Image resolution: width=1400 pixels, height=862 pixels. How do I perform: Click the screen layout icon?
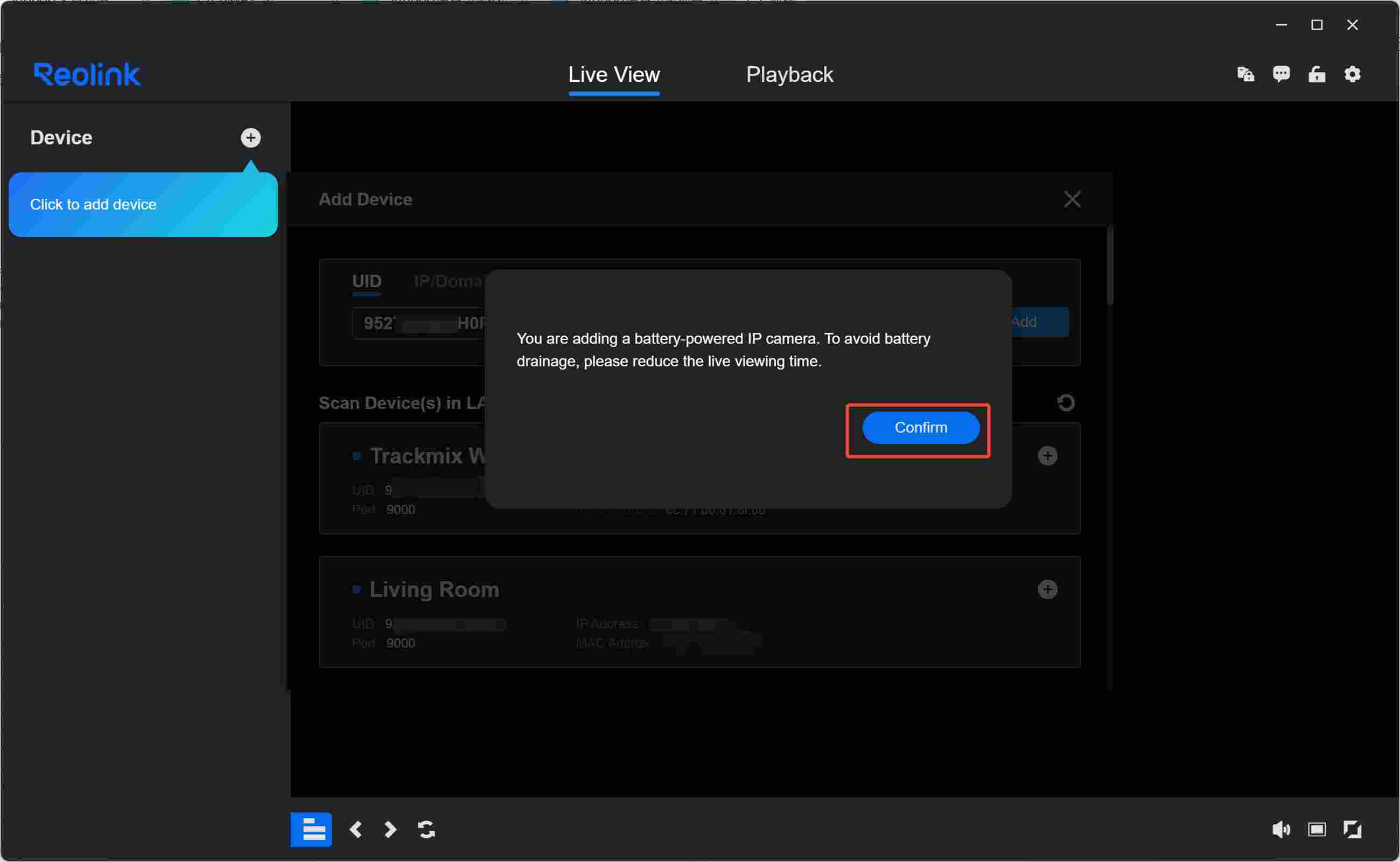pyautogui.click(x=1316, y=829)
